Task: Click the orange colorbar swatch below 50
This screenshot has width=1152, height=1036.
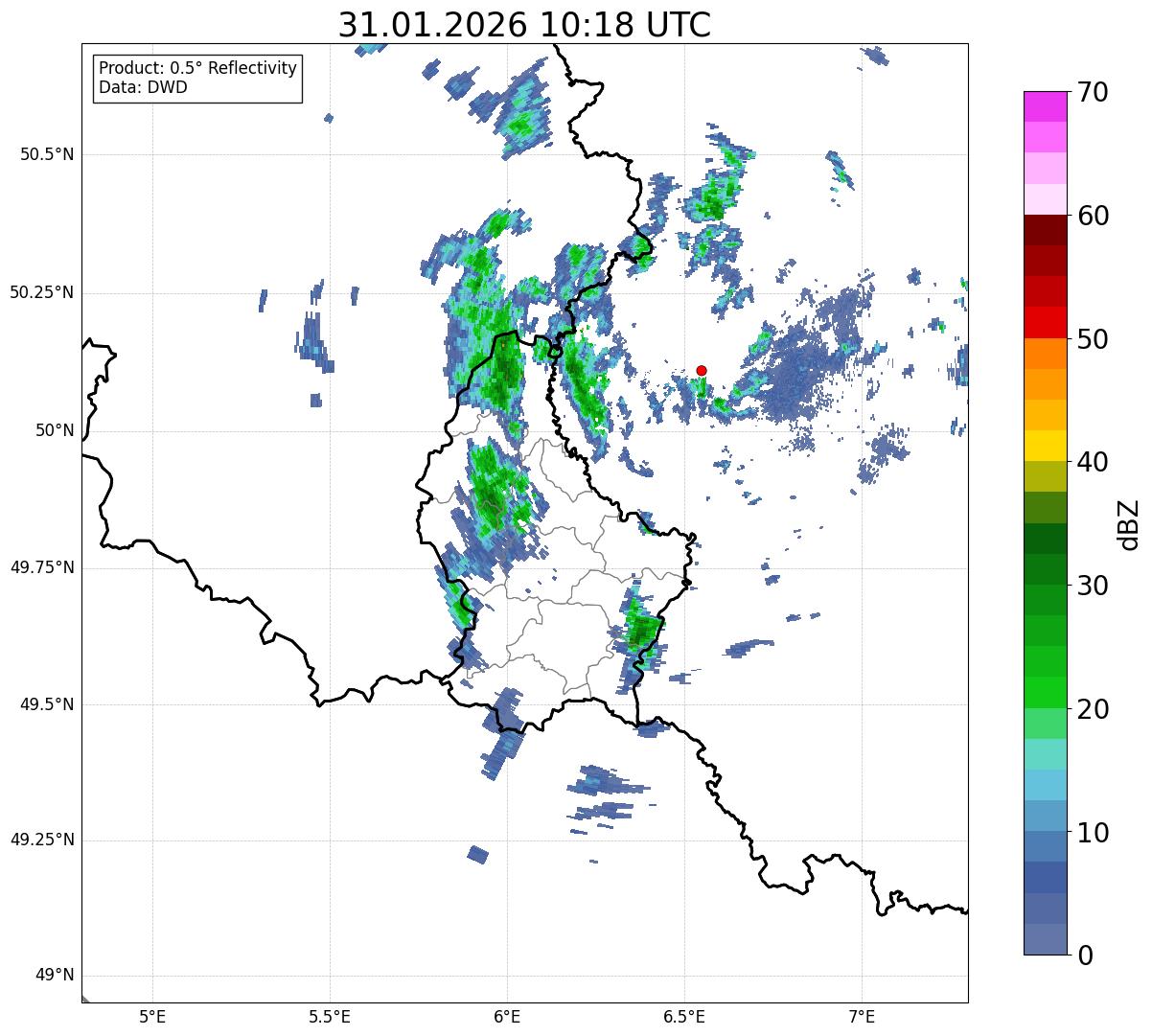Action: click(1045, 354)
